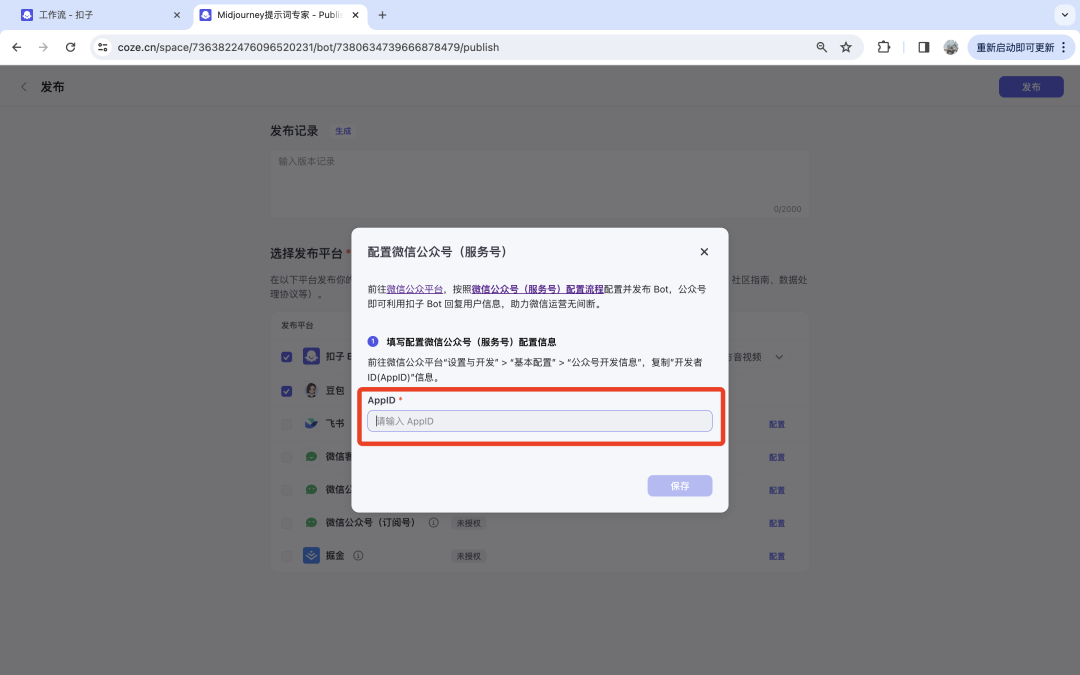Close the Midjourney提示词专家 tab
The height and width of the screenshot is (675, 1080).
(x=355, y=14)
